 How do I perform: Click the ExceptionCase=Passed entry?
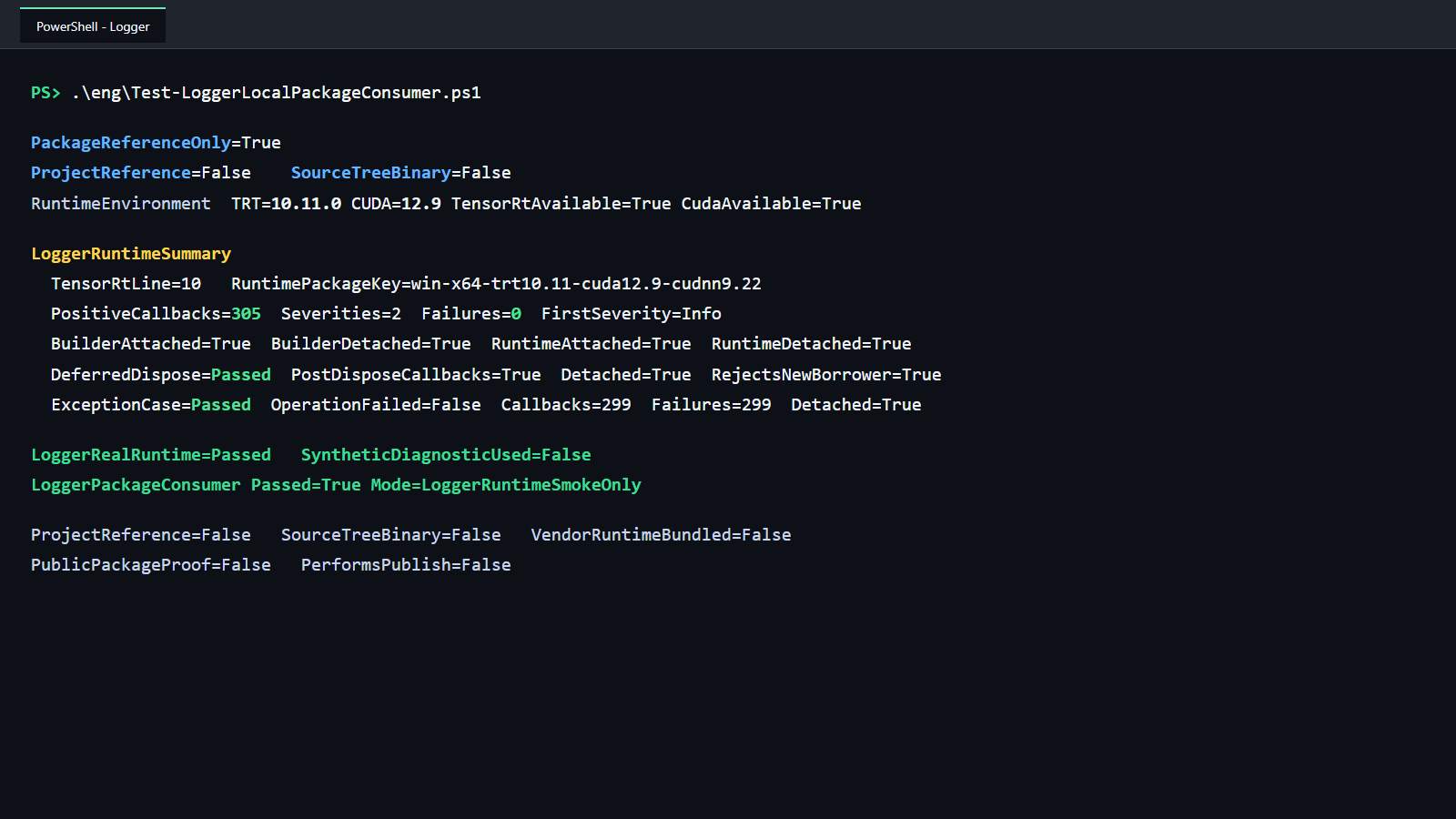(x=151, y=405)
